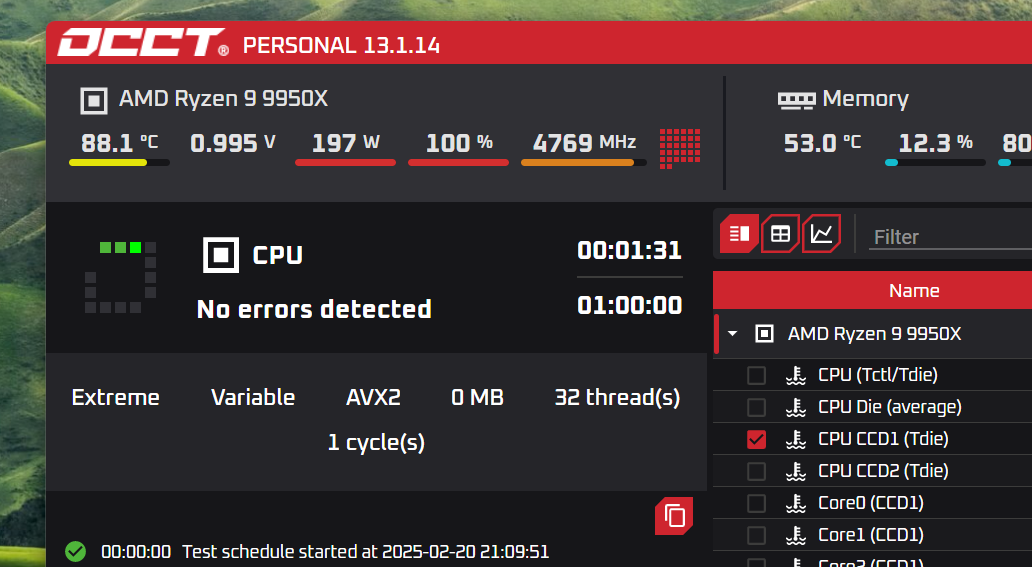The height and width of the screenshot is (567, 1032).
Task: Click the AMD Ryzen 9 9950X processor icon
Action: [94, 100]
